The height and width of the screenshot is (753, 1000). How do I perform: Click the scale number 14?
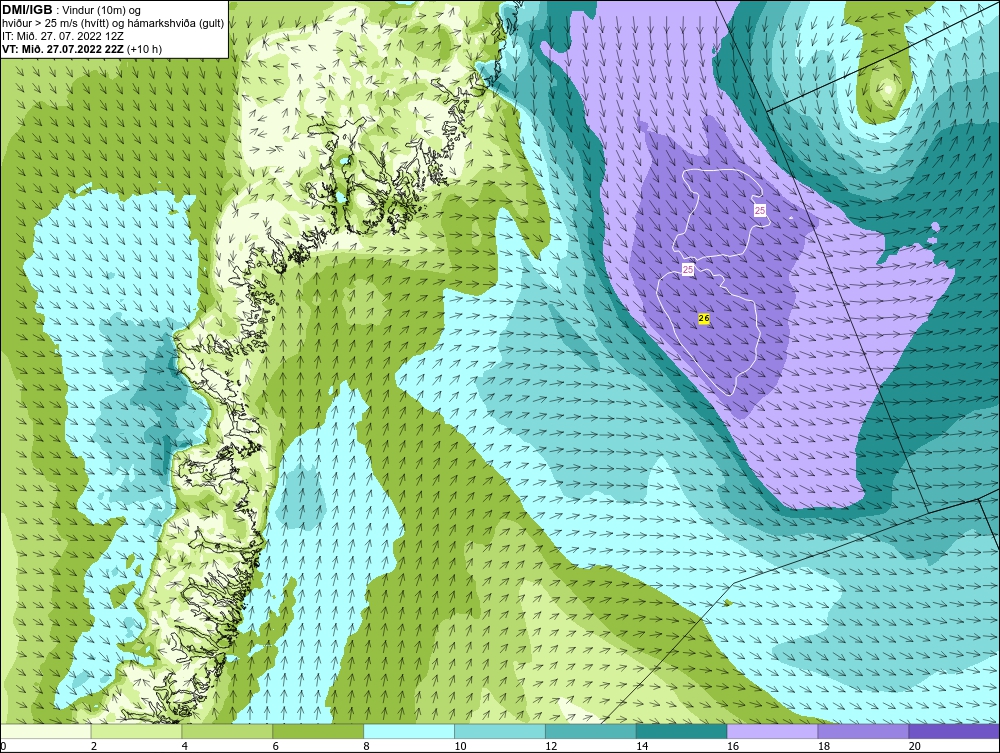(x=642, y=746)
